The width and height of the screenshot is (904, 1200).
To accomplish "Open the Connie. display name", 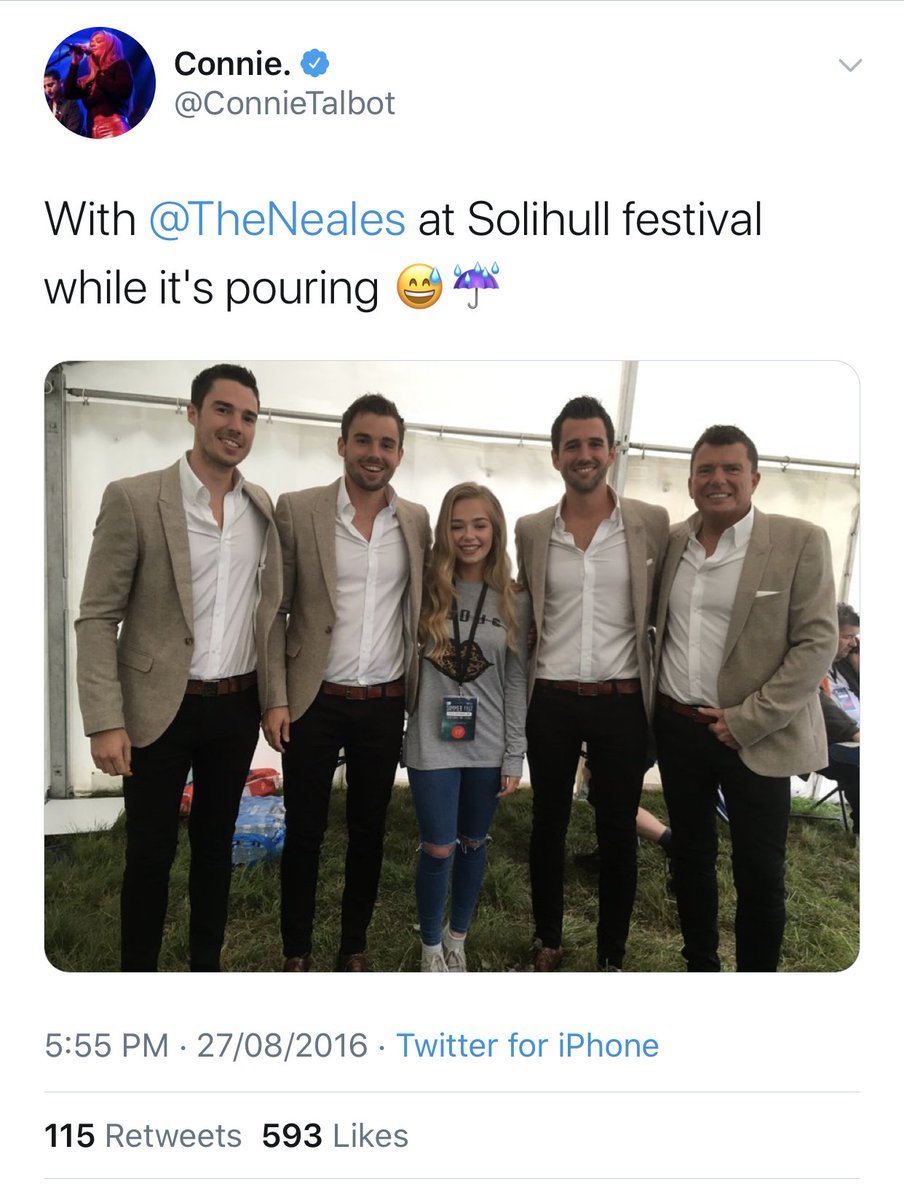I will tap(234, 64).
